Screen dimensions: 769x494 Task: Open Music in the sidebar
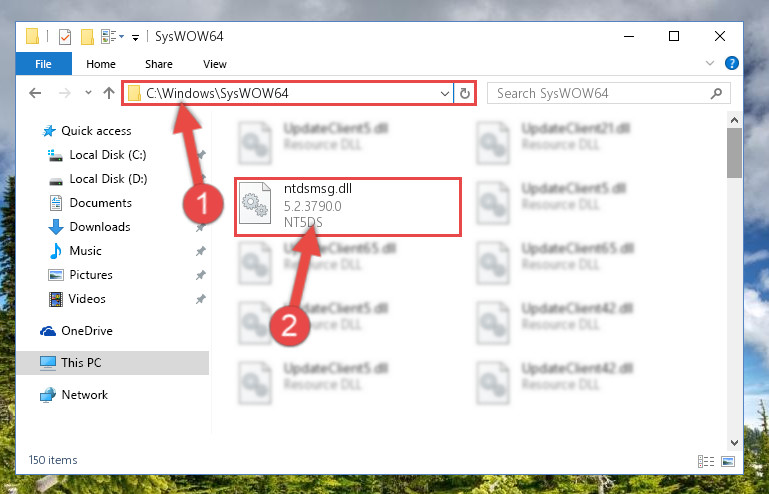click(x=85, y=251)
